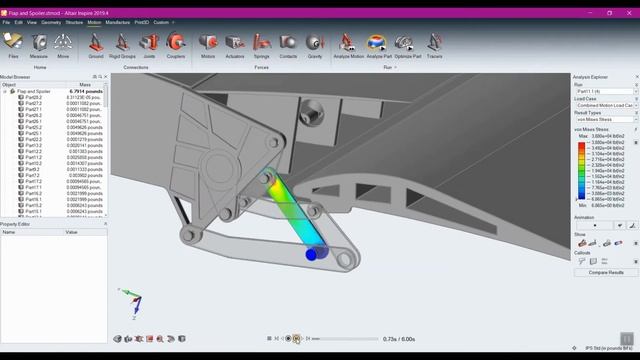The image size is (640, 360).
Task: Open the Files tool icon
Action: click(x=13, y=42)
